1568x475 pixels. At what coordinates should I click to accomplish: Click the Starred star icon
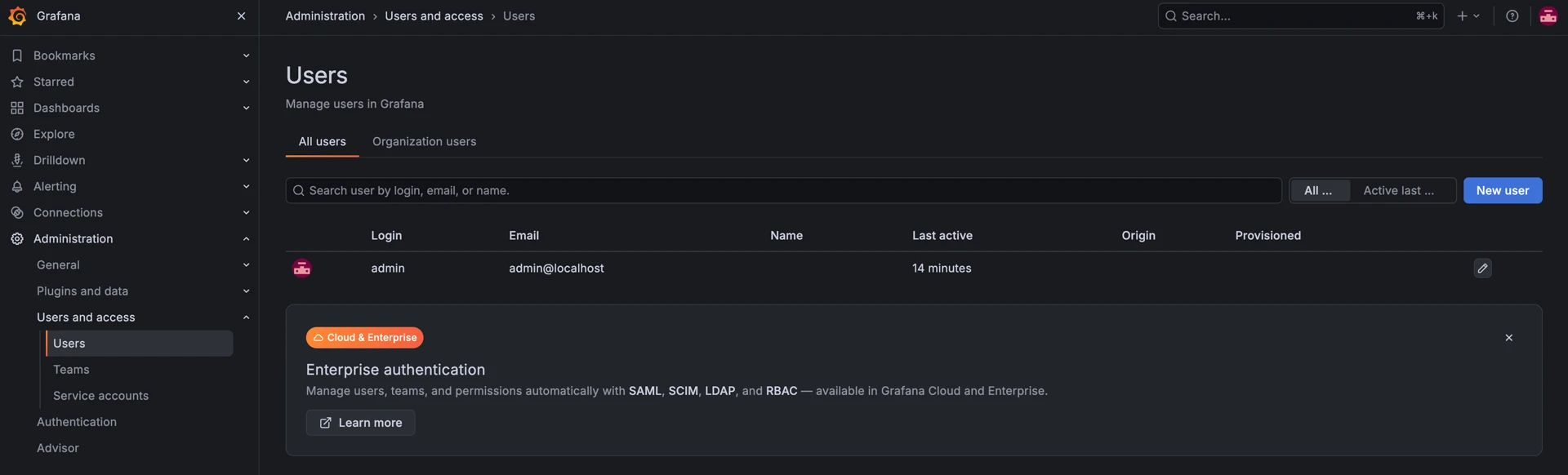[x=17, y=82]
